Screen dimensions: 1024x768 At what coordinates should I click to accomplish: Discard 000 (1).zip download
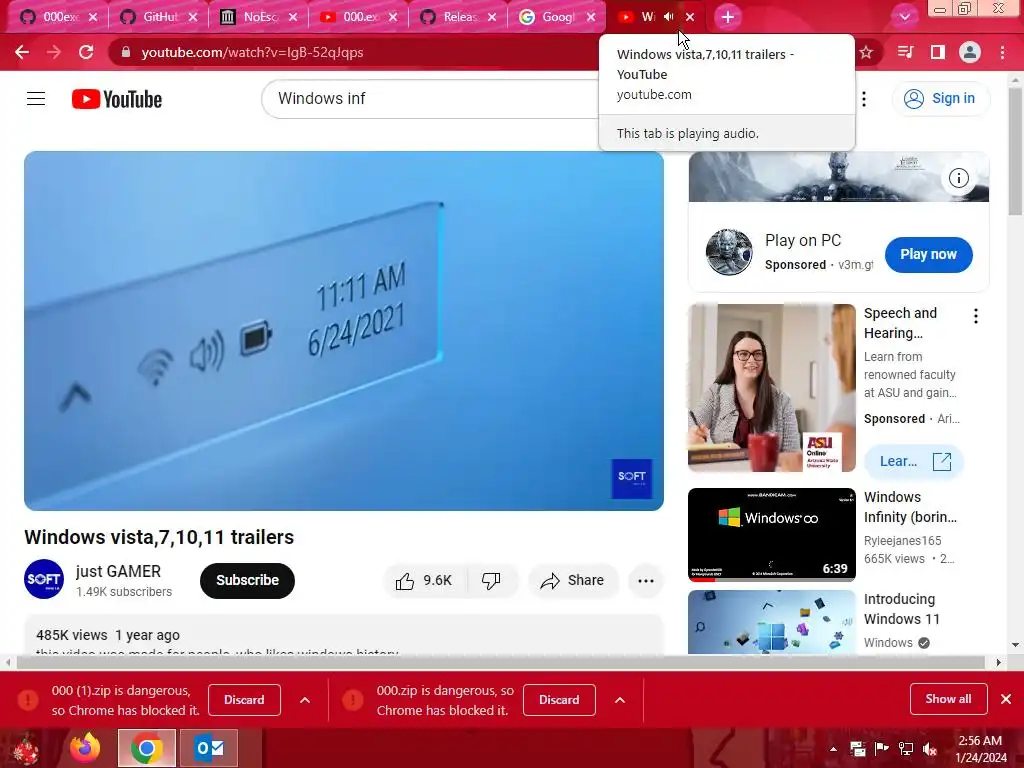244,699
